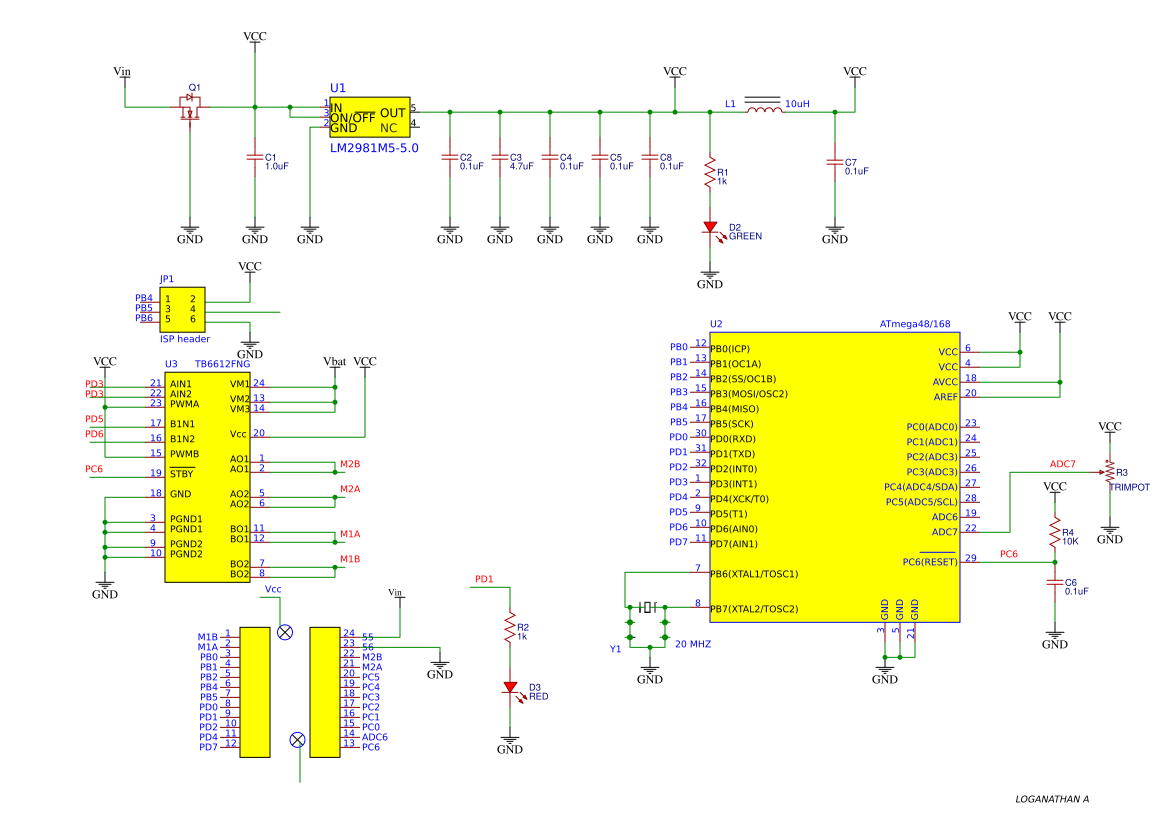
Task: Select the R4 10K resistor symbol
Action: (1054, 532)
